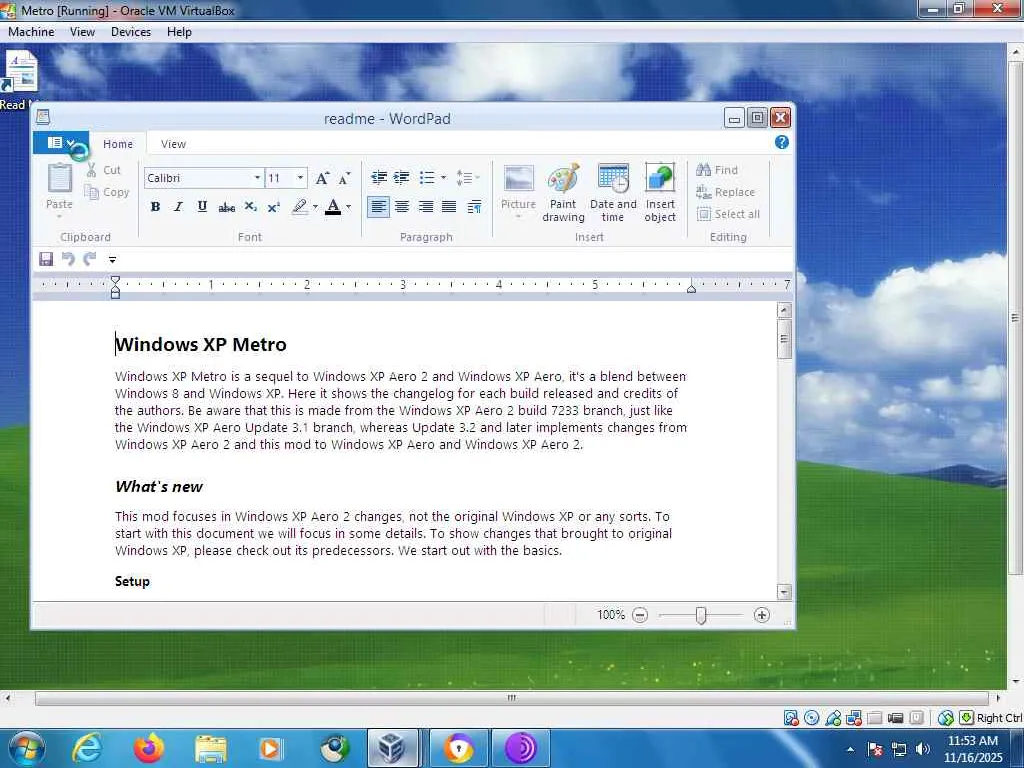Click the Copy button
1024x768 pixels.
point(107,192)
